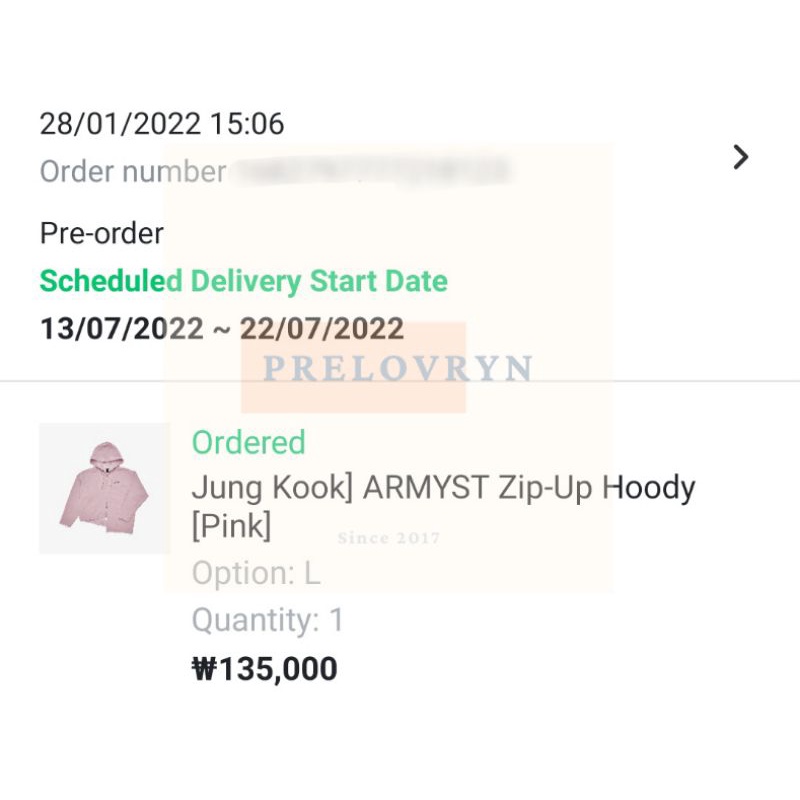
Task: Click the 'Ordered' status label
Action: coord(247,442)
